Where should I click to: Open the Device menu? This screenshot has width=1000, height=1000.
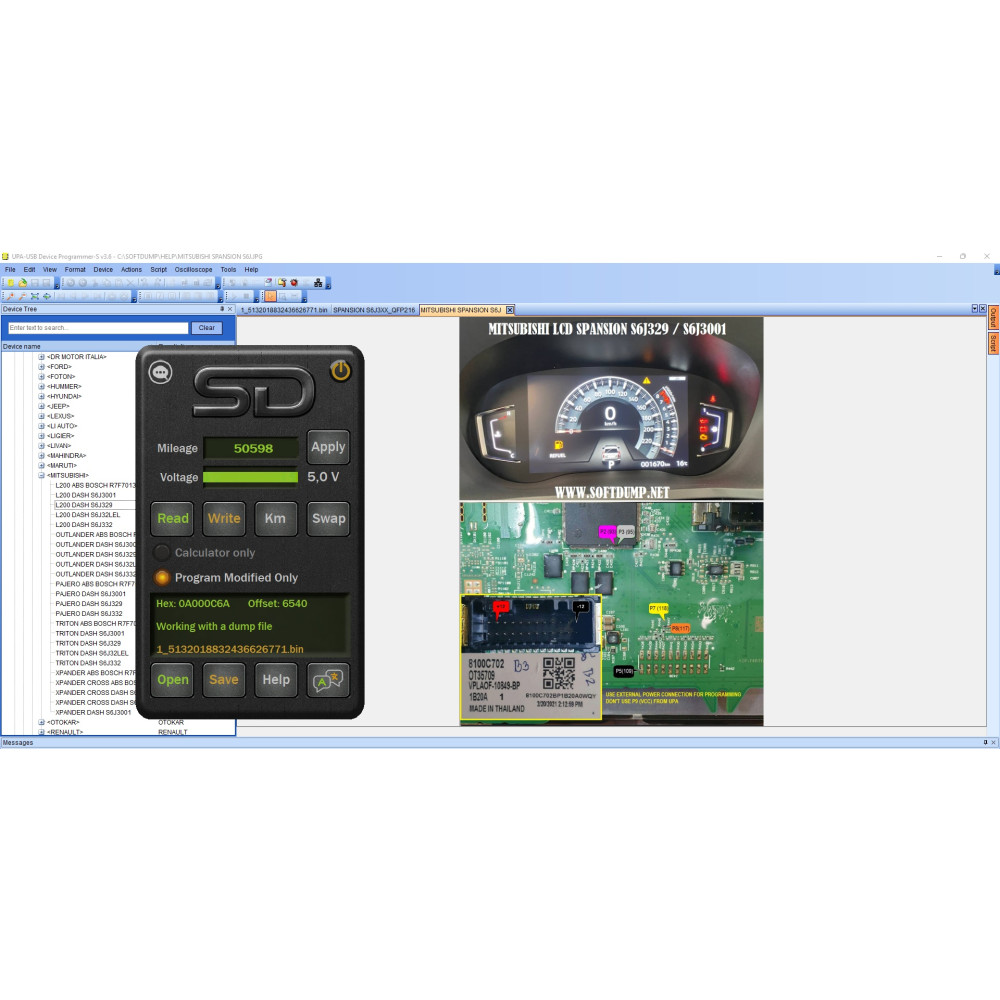coord(103,269)
